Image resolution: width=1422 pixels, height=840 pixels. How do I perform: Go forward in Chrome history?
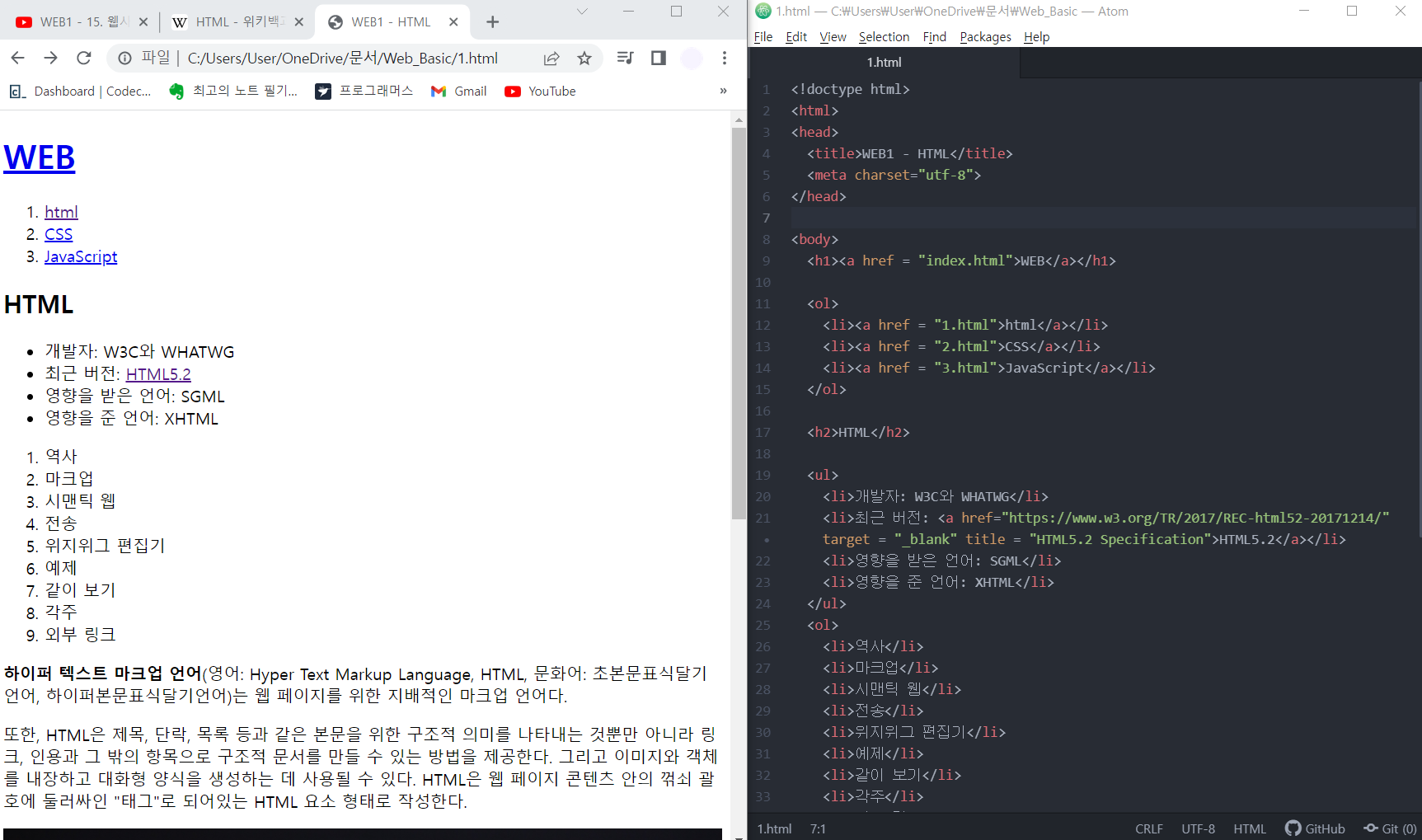click(50, 58)
